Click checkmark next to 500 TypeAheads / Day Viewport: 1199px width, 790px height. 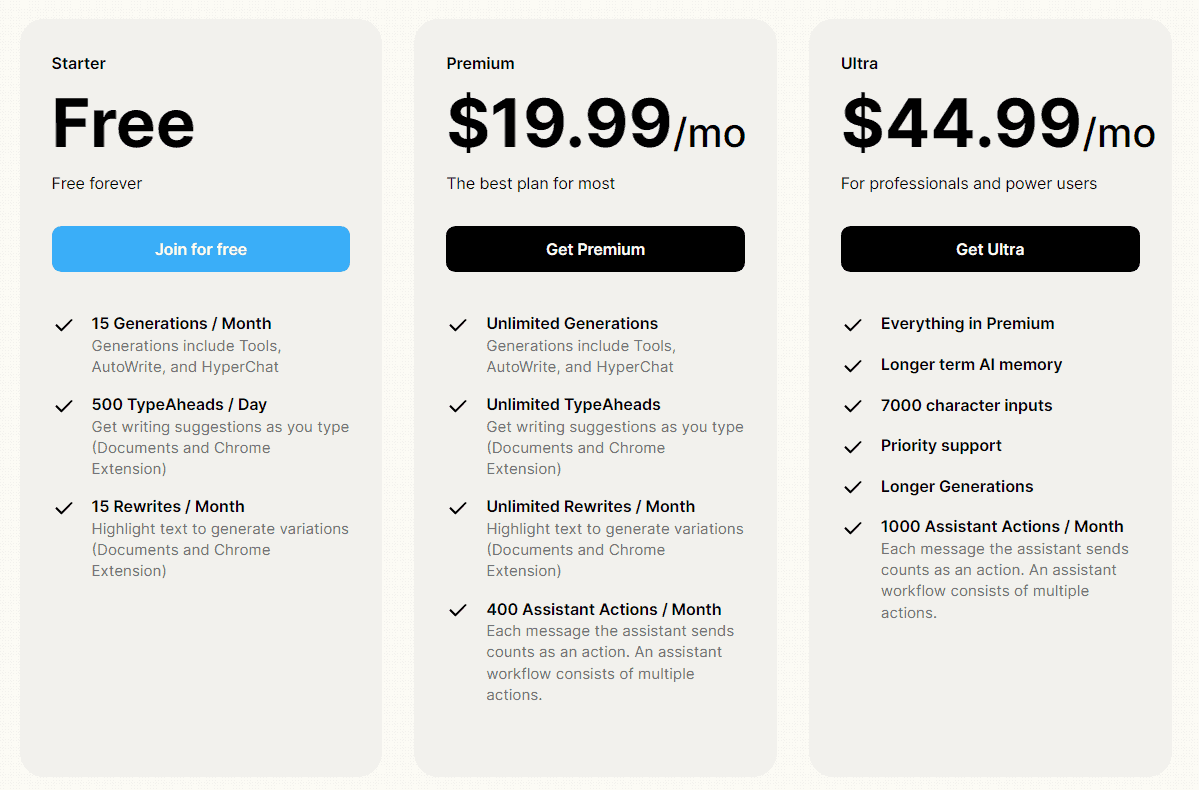coord(64,406)
